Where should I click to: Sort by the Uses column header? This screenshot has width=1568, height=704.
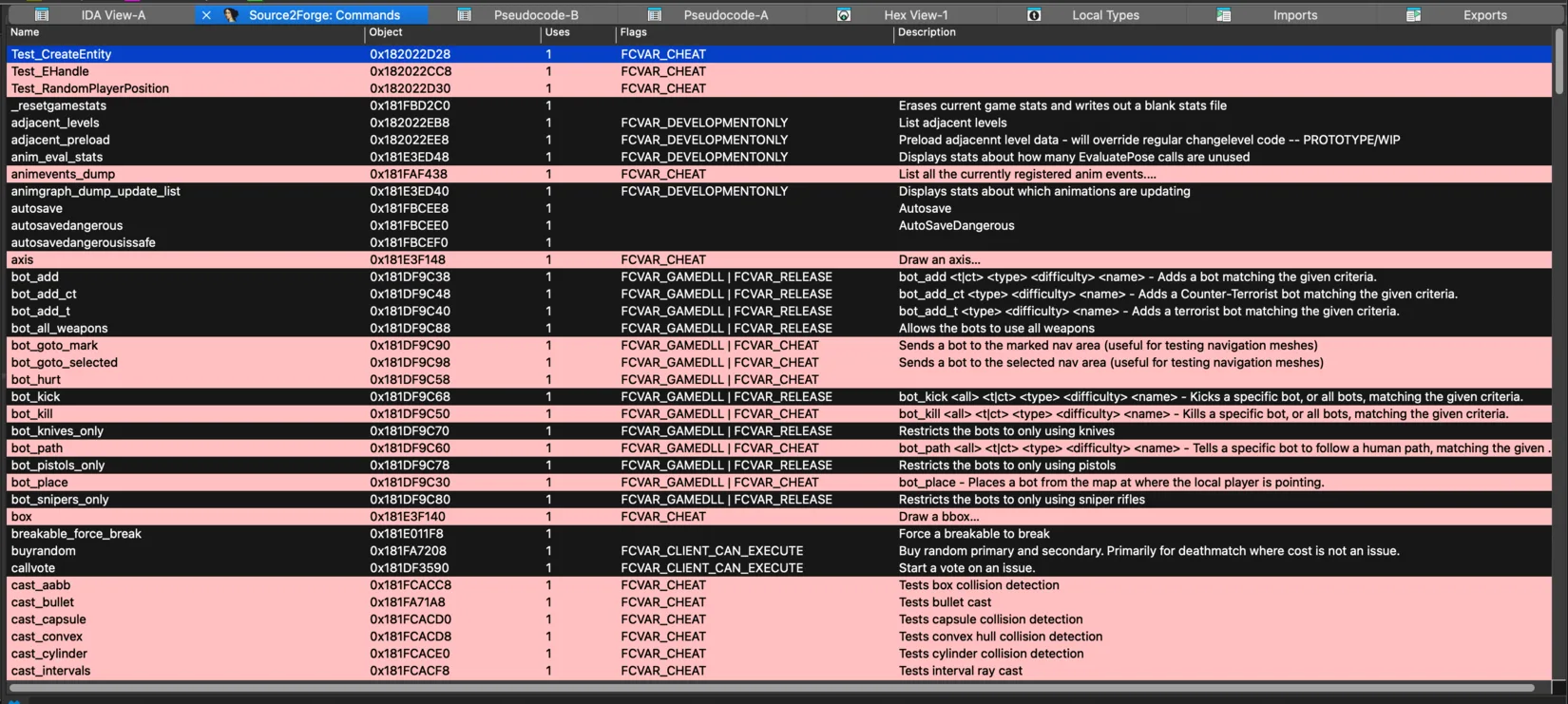[x=579, y=32]
